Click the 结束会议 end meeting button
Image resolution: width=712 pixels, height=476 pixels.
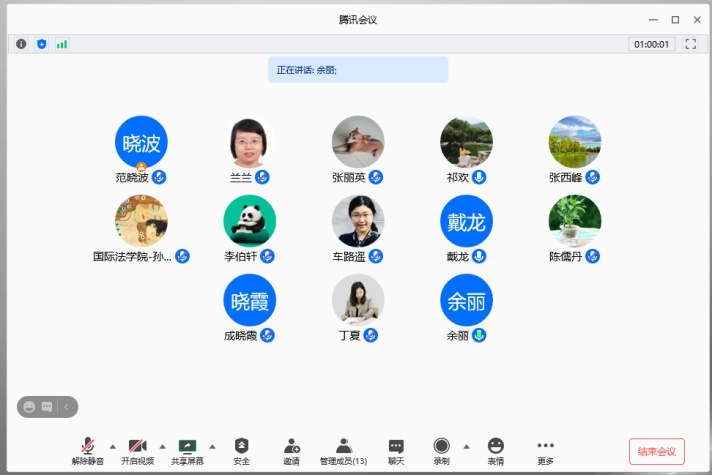[x=657, y=451]
